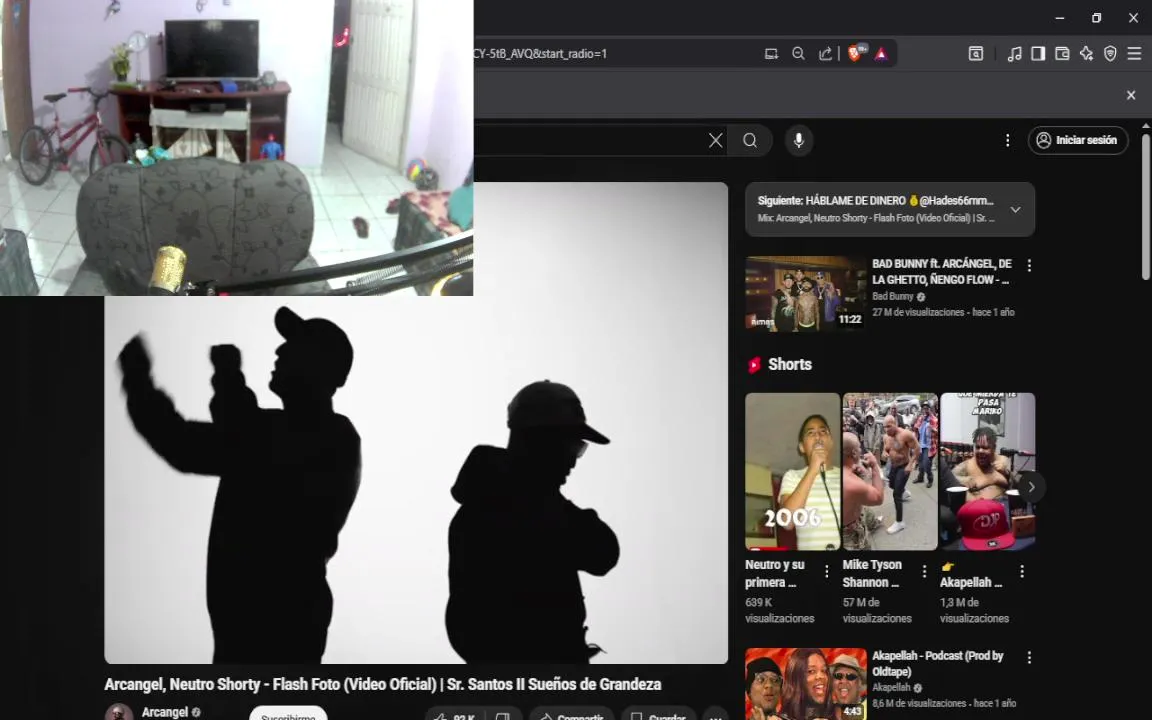Open options for Akapellah short
Screen dimensions: 1152x720
(x=1022, y=571)
